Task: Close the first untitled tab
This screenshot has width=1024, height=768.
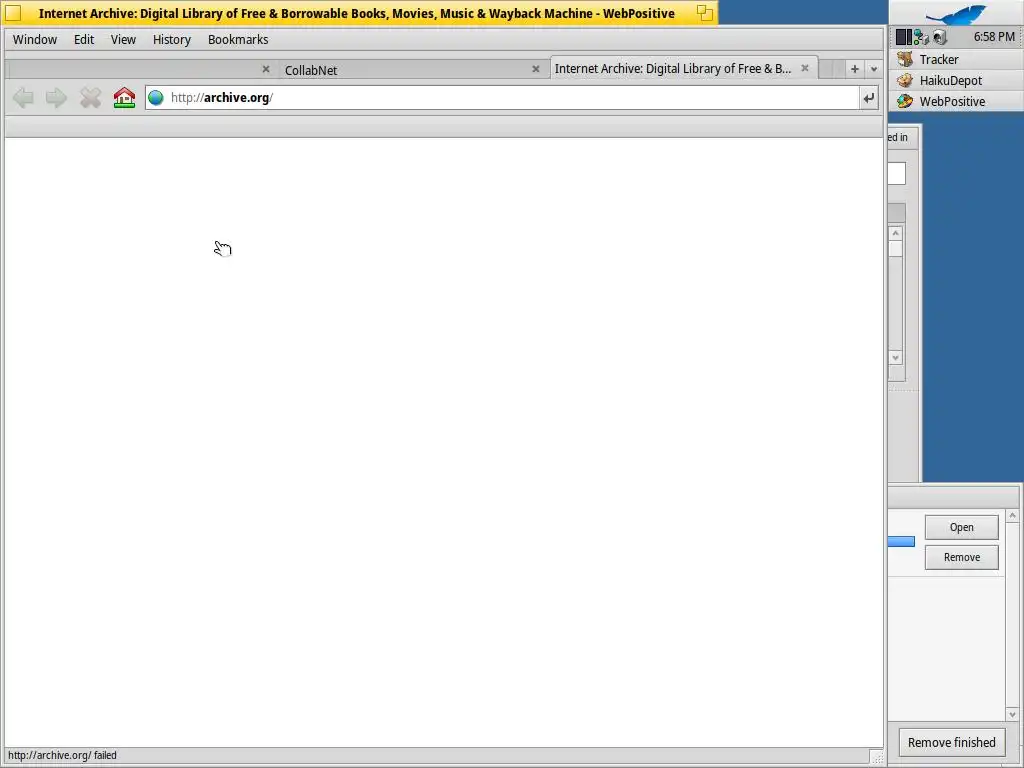Action: [266, 69]
